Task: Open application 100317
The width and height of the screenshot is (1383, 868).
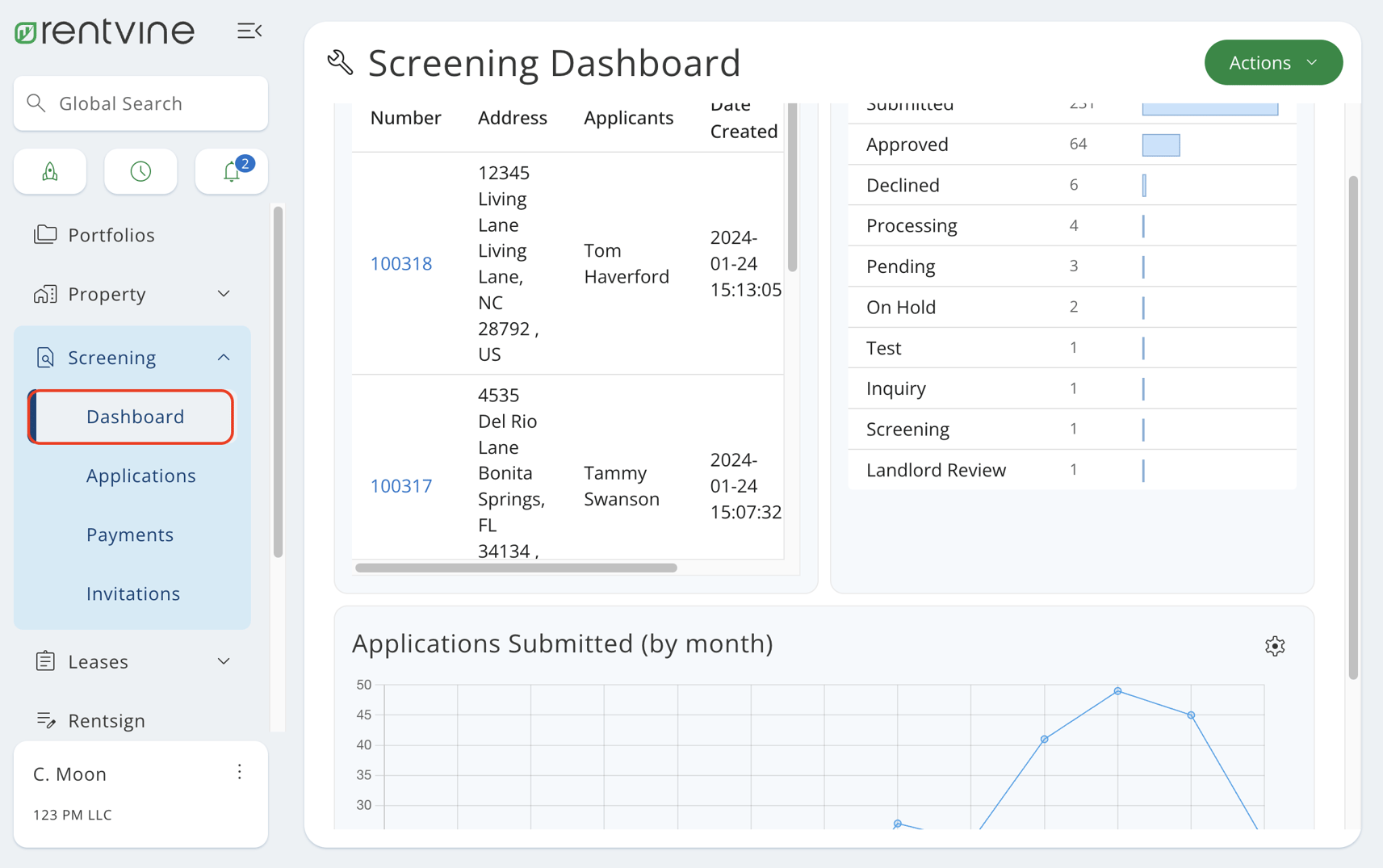Action: (401, 485)
